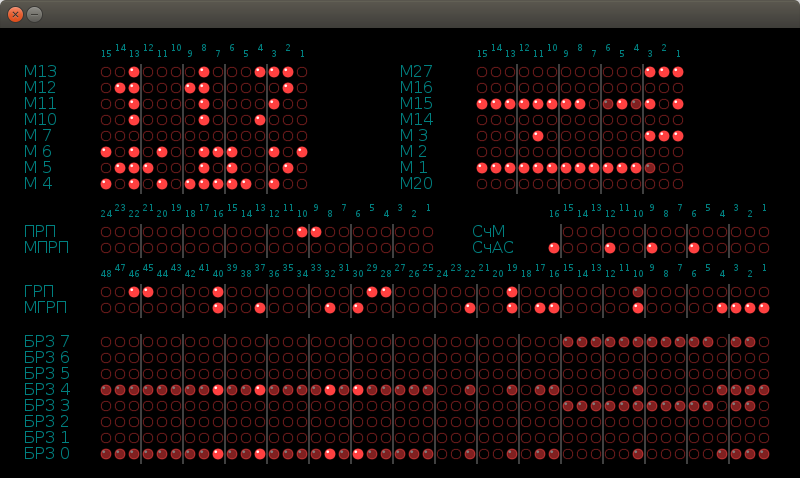Screen dimensions: 800x478
Task: Select the M 7 register label
Action: [38, 135]
